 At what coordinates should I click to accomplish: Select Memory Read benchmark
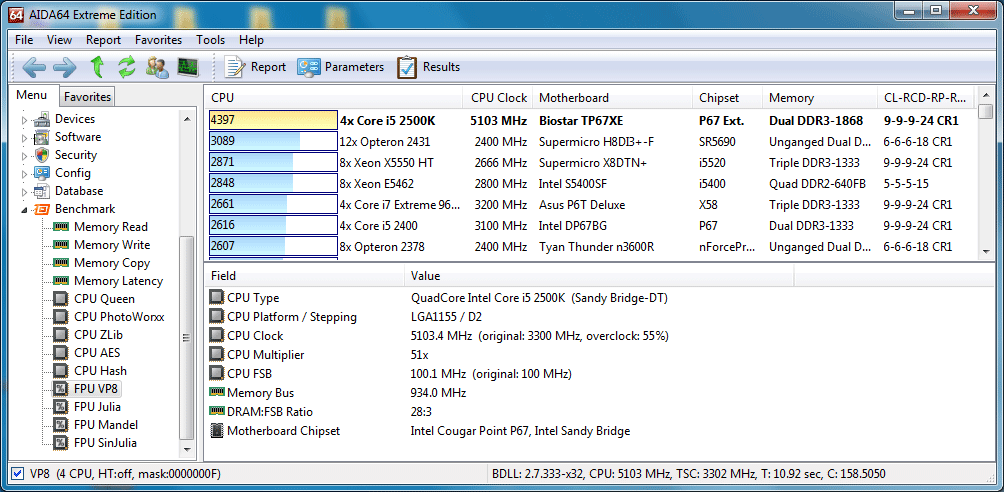tap(111, 227)
